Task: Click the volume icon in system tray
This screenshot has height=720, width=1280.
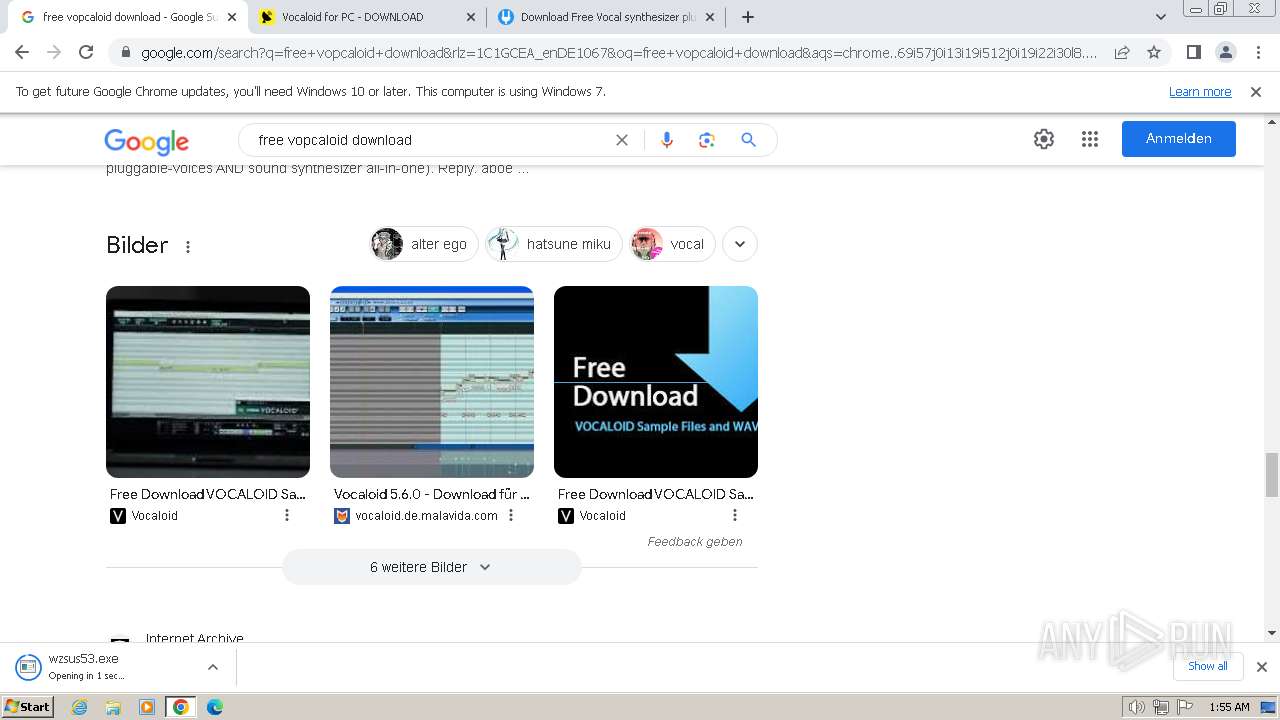Action: click(x=1136, y=707)
